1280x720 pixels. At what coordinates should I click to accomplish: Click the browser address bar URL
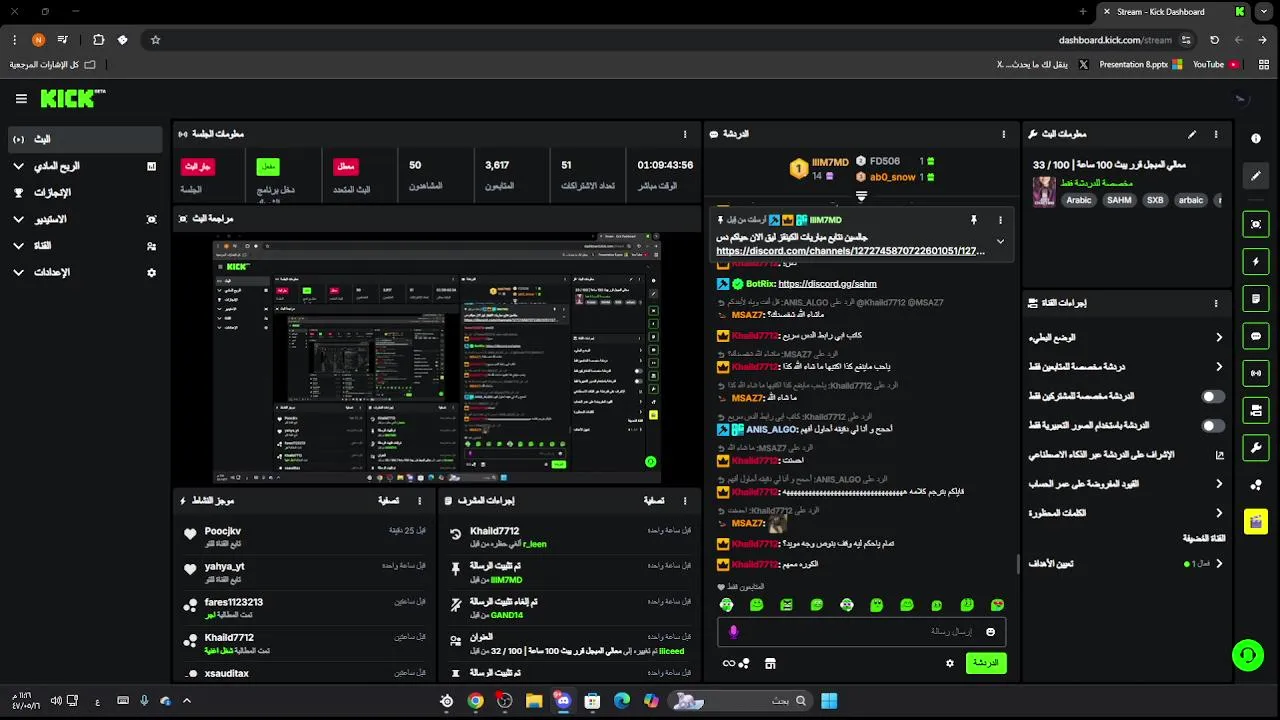pos(1115,40)
